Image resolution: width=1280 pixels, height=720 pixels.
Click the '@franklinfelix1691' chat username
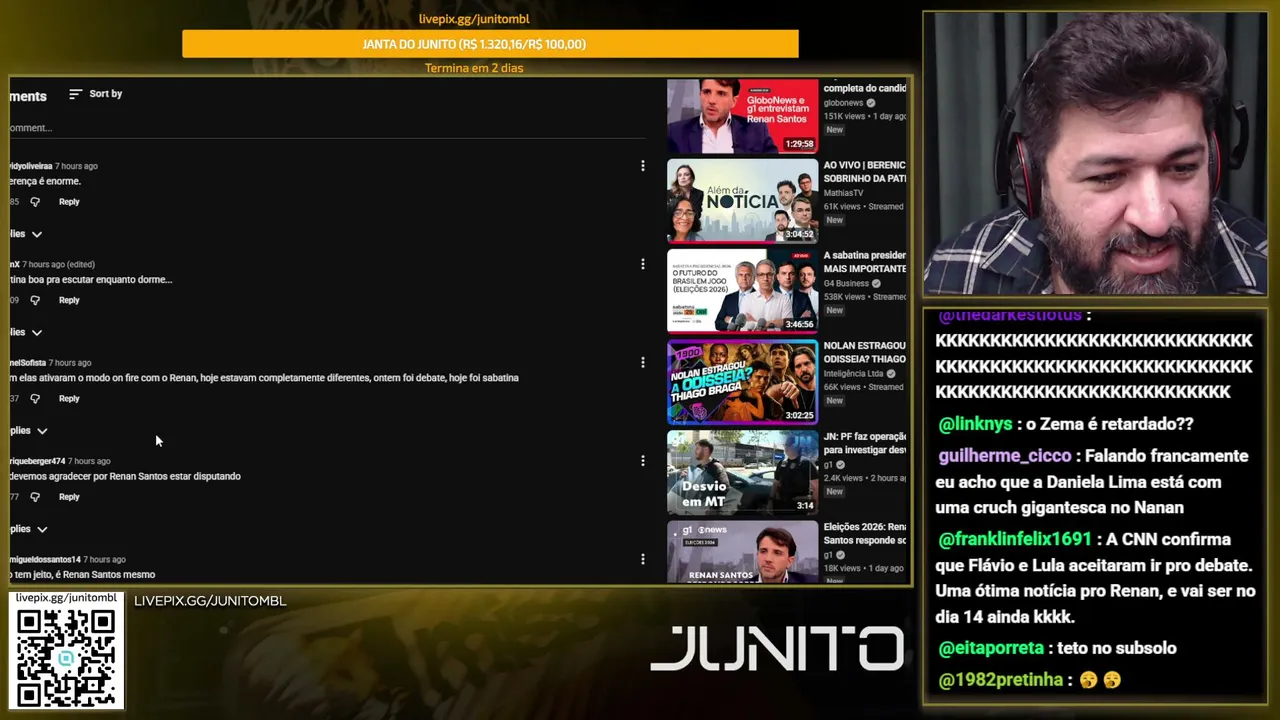pos(1015,539)
